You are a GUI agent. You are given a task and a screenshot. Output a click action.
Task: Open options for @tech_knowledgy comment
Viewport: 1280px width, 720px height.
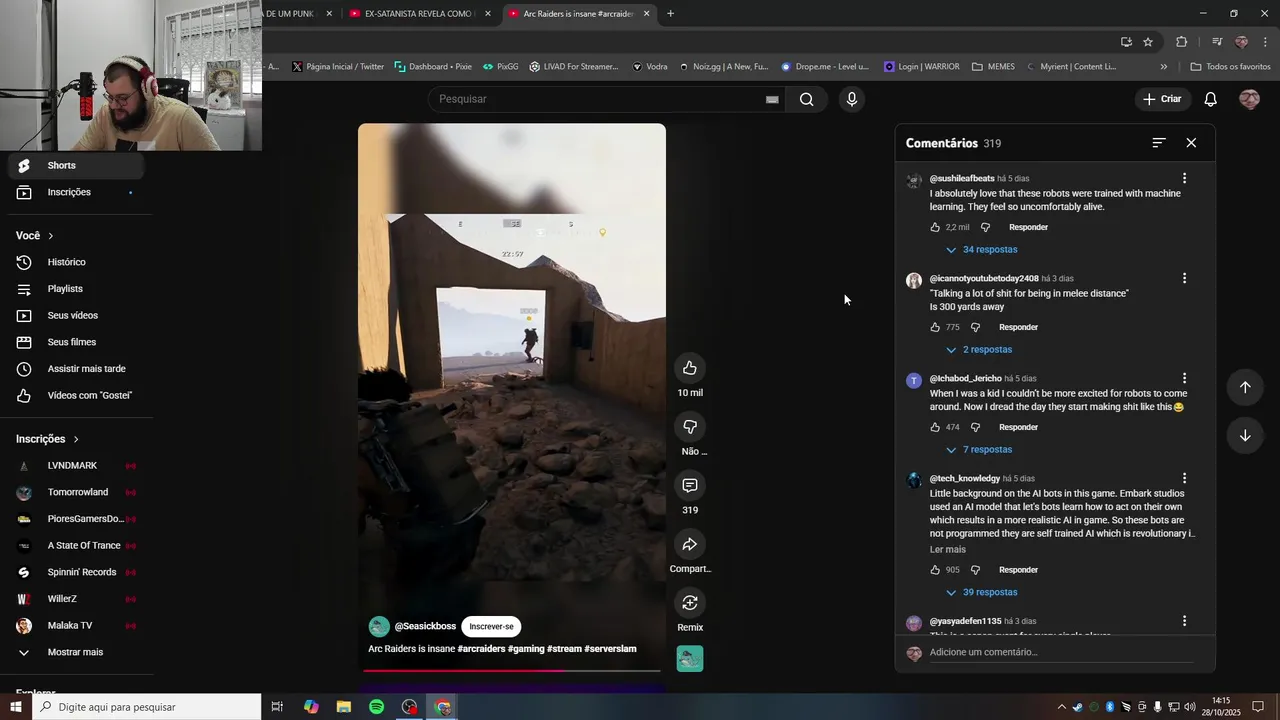(1185, 478)
